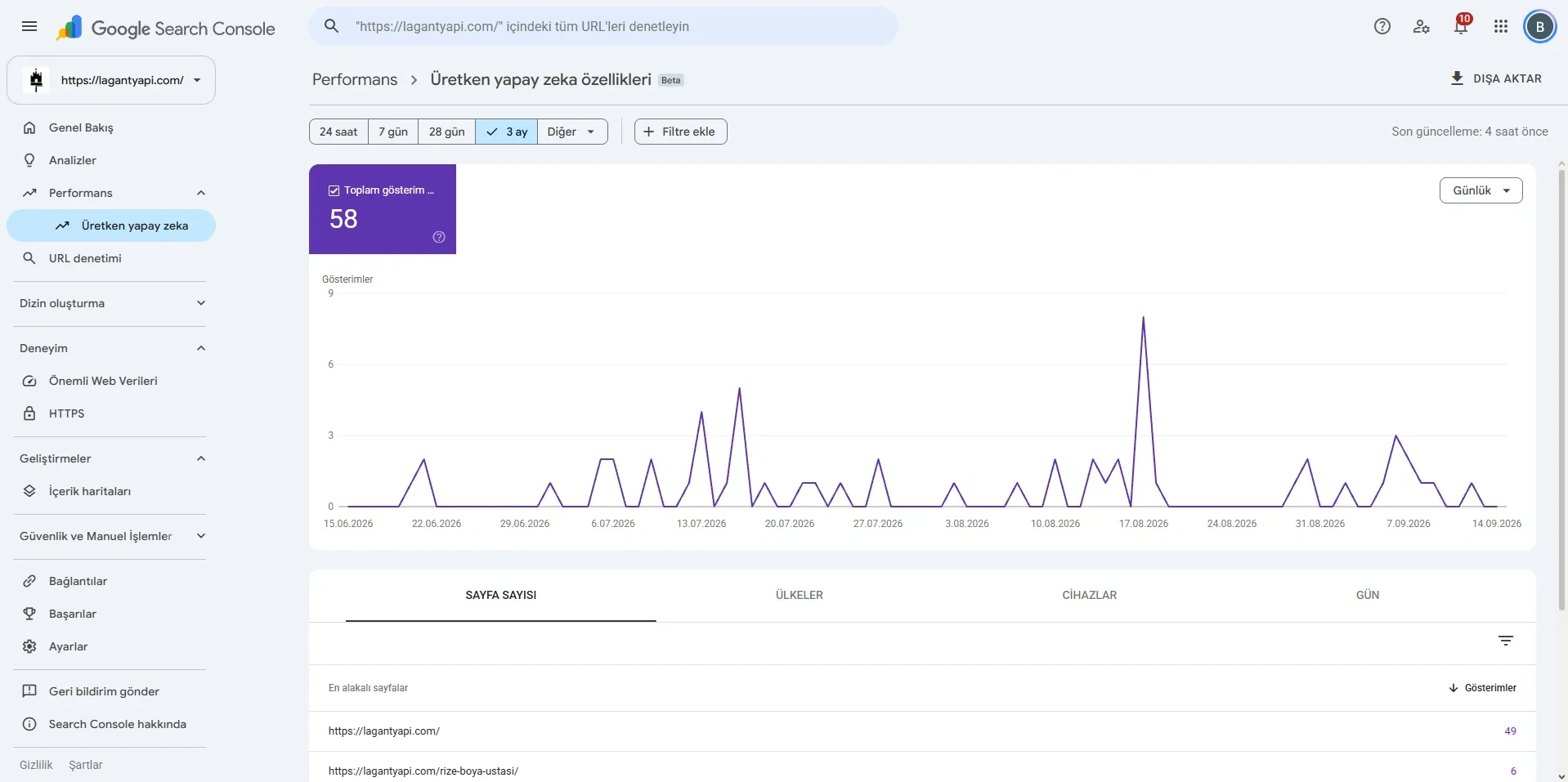Expand Güvenlik ve Manuel İşlemler section
The image size is (1568, 782).
tap(201, 536)
